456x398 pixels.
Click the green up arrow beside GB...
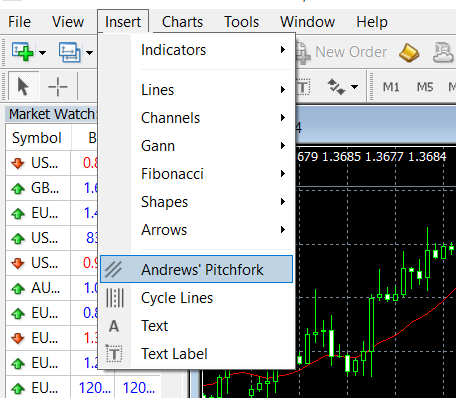18,189
